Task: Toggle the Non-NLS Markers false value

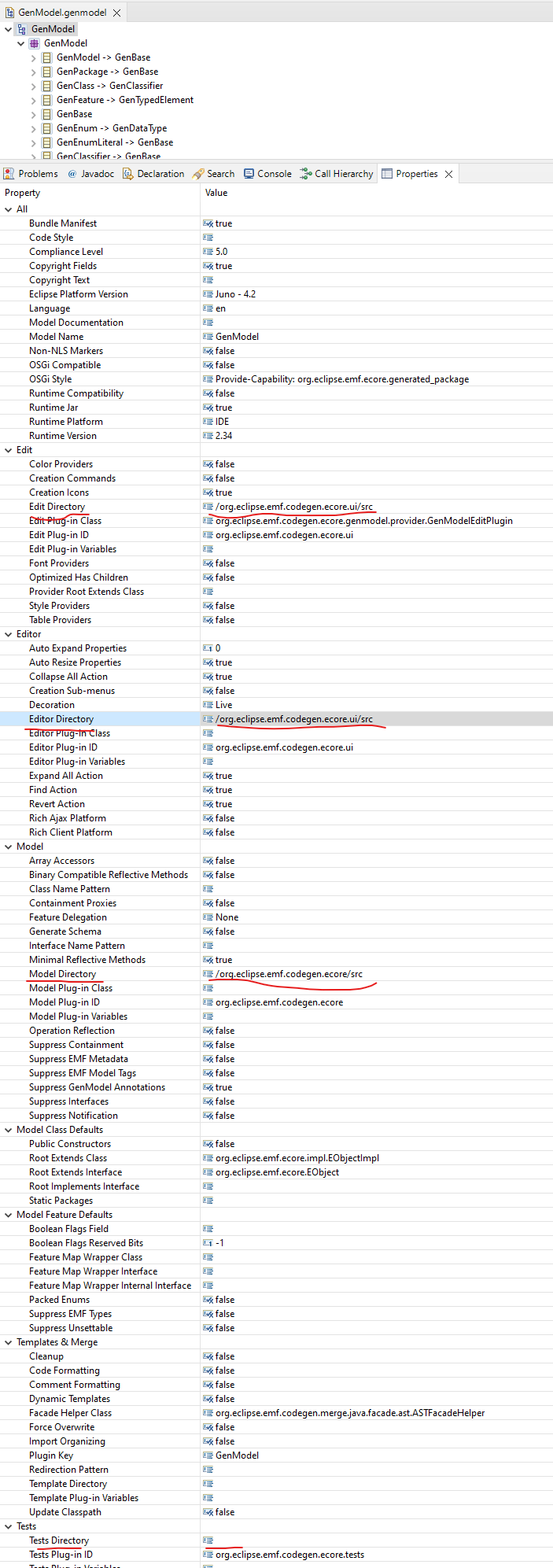Action: (225, 351)
